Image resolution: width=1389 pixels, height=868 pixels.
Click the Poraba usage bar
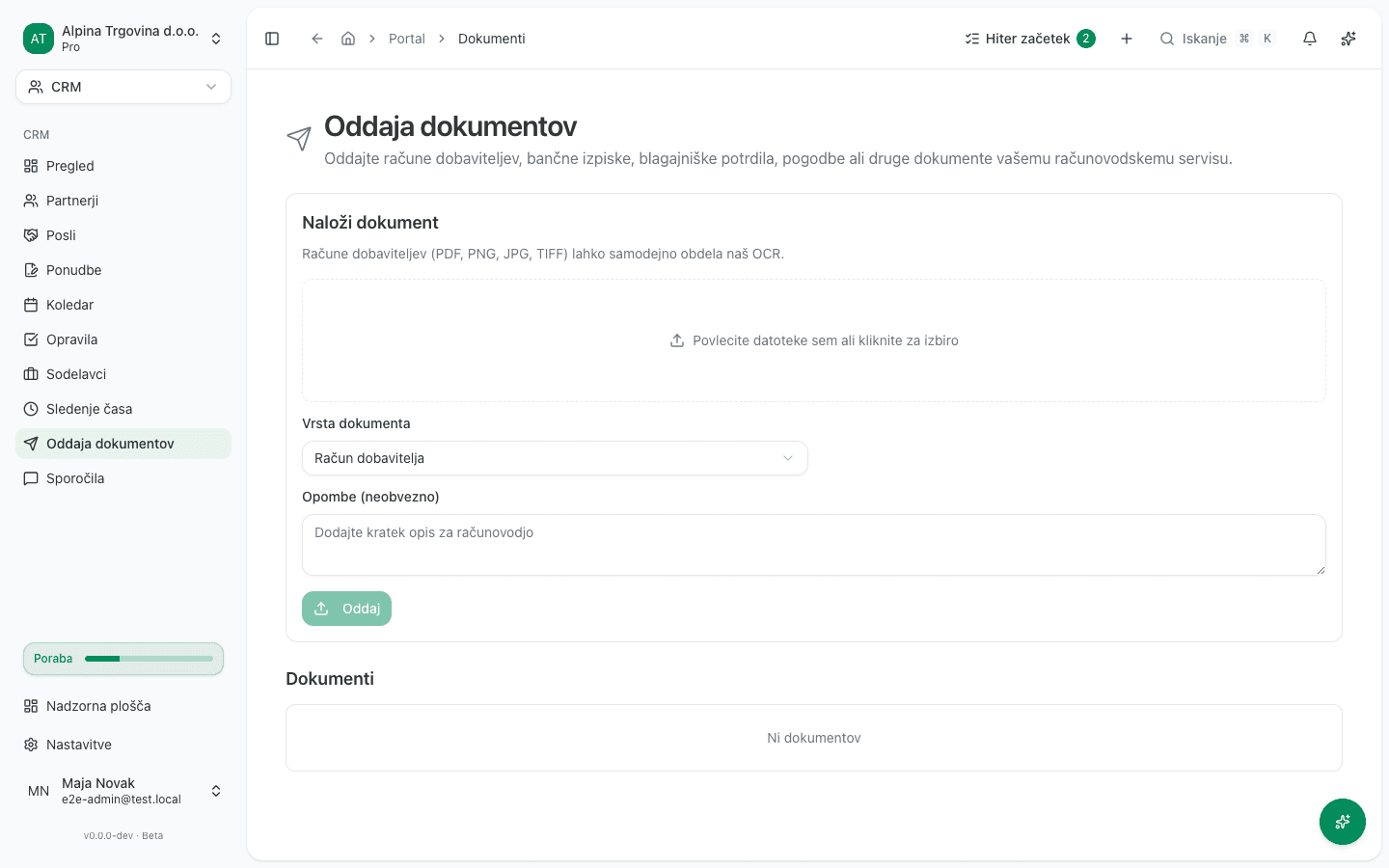coord(123,659)
